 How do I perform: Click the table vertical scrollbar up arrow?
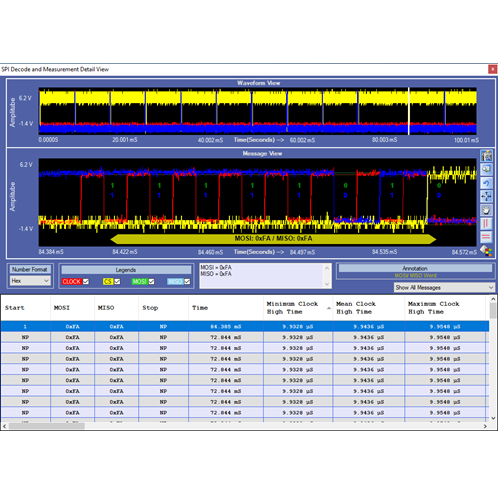tap(493, 299)
